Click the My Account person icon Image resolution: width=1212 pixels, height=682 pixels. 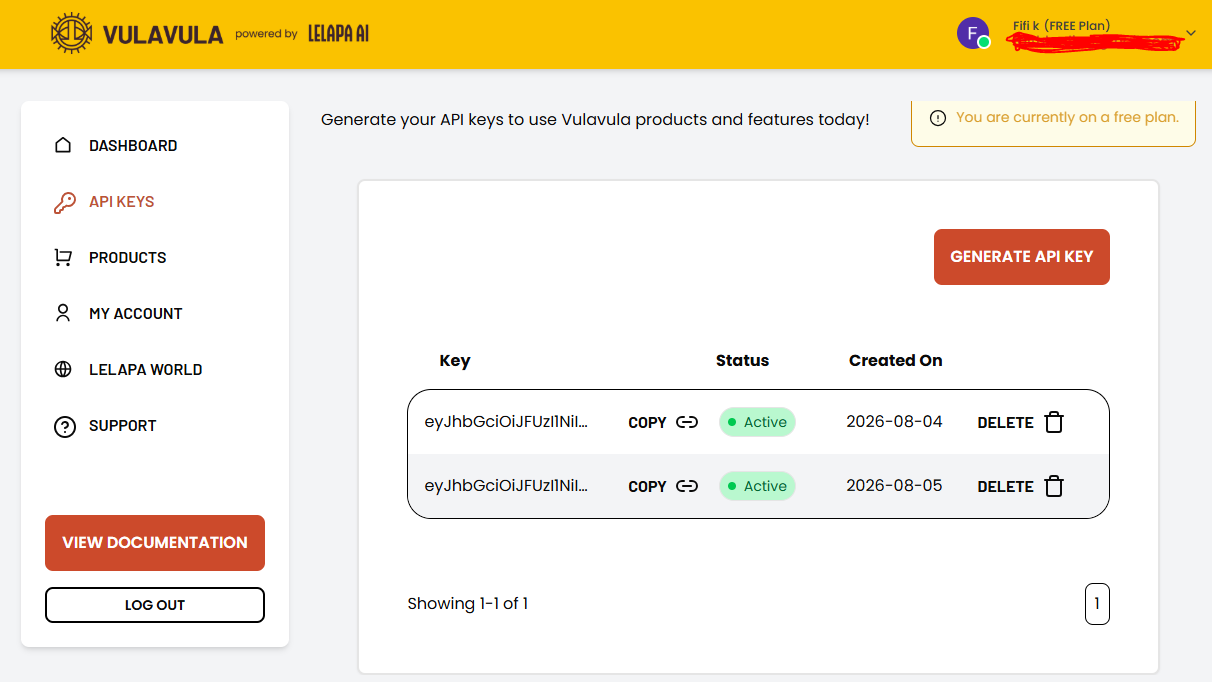click(x=63, y=313)
